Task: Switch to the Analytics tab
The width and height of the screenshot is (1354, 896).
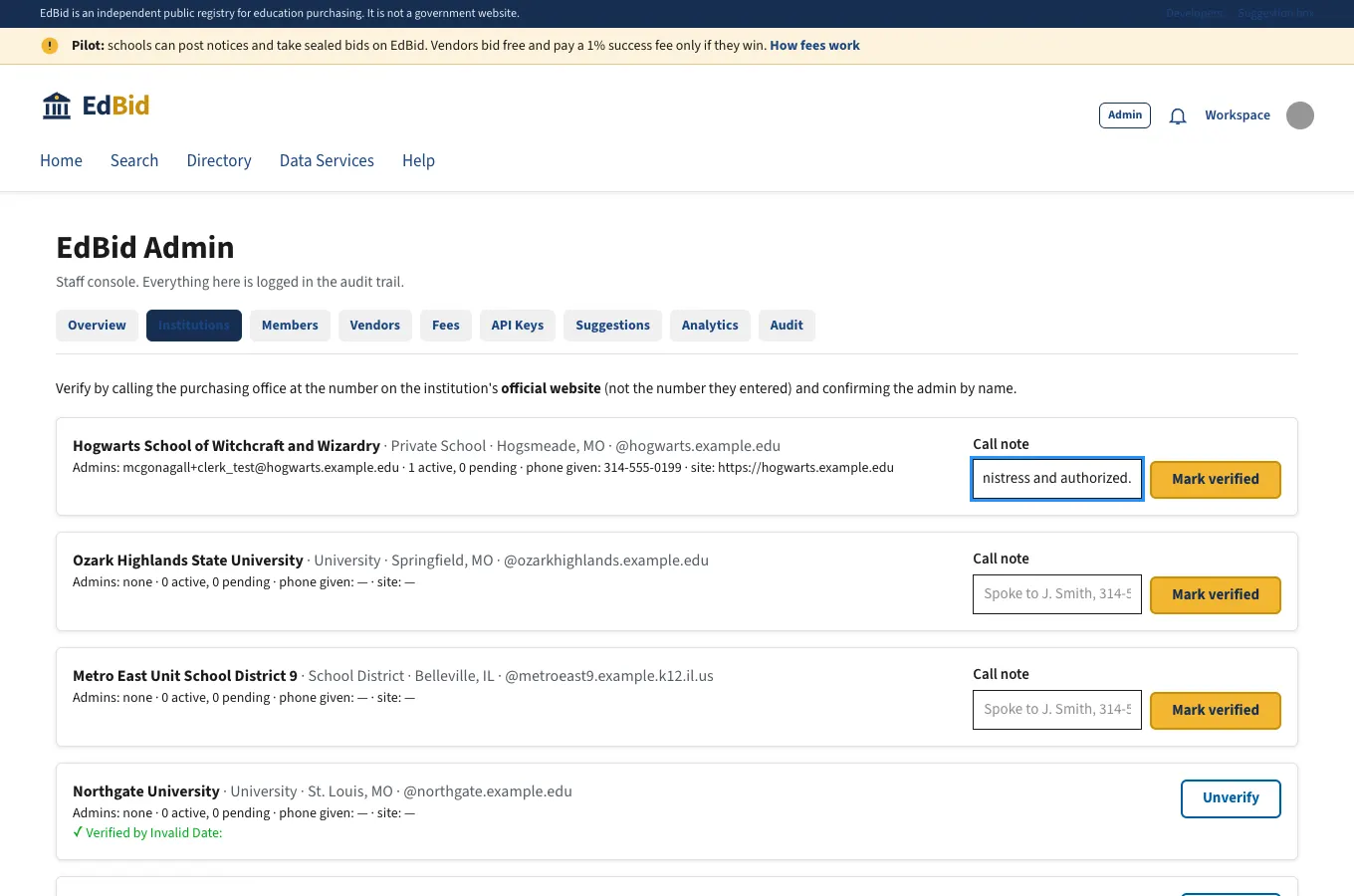Action: [x=710, y=326]
